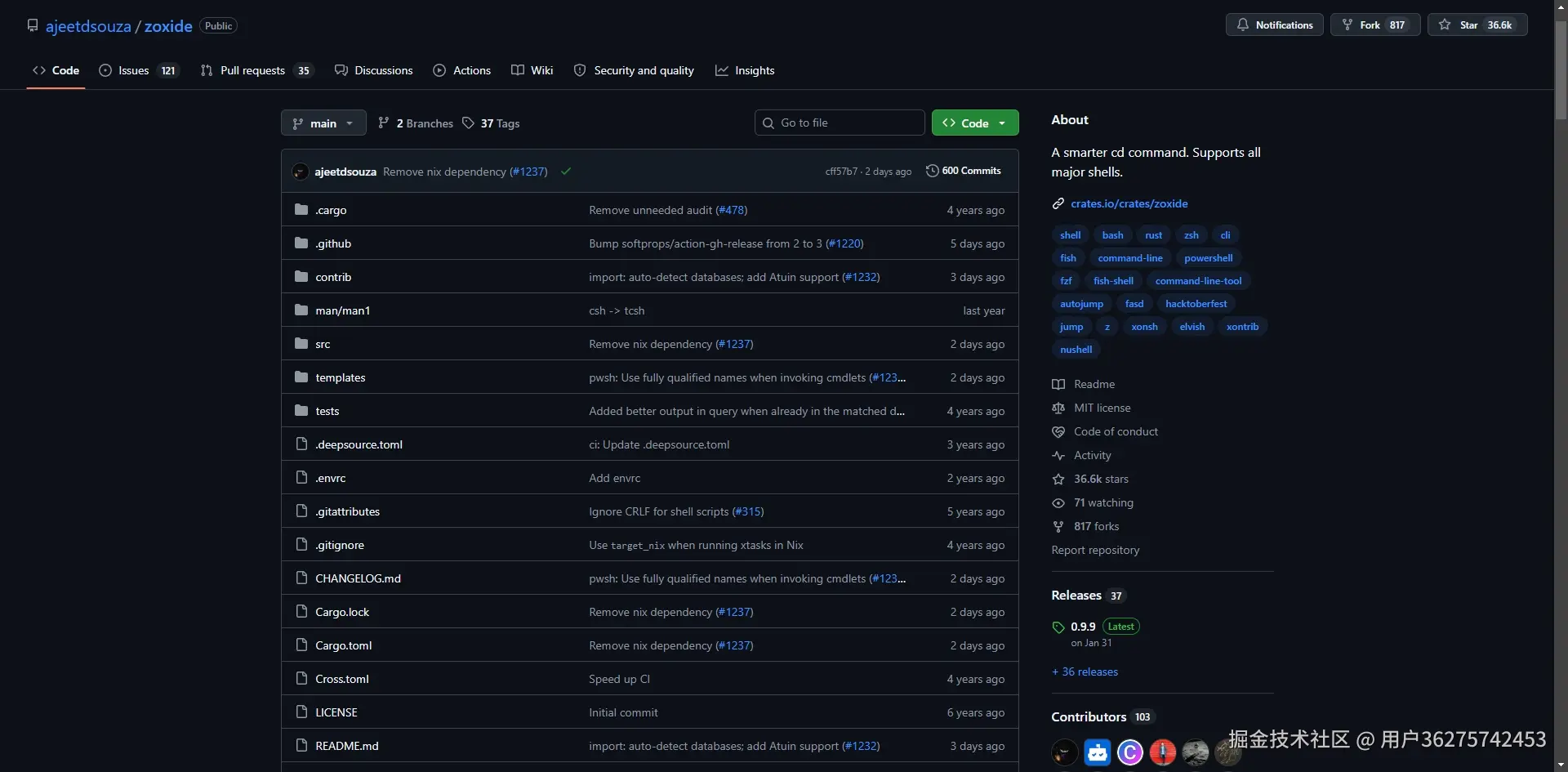
Task: Open the Actions tab
Action: pos(462,70)
